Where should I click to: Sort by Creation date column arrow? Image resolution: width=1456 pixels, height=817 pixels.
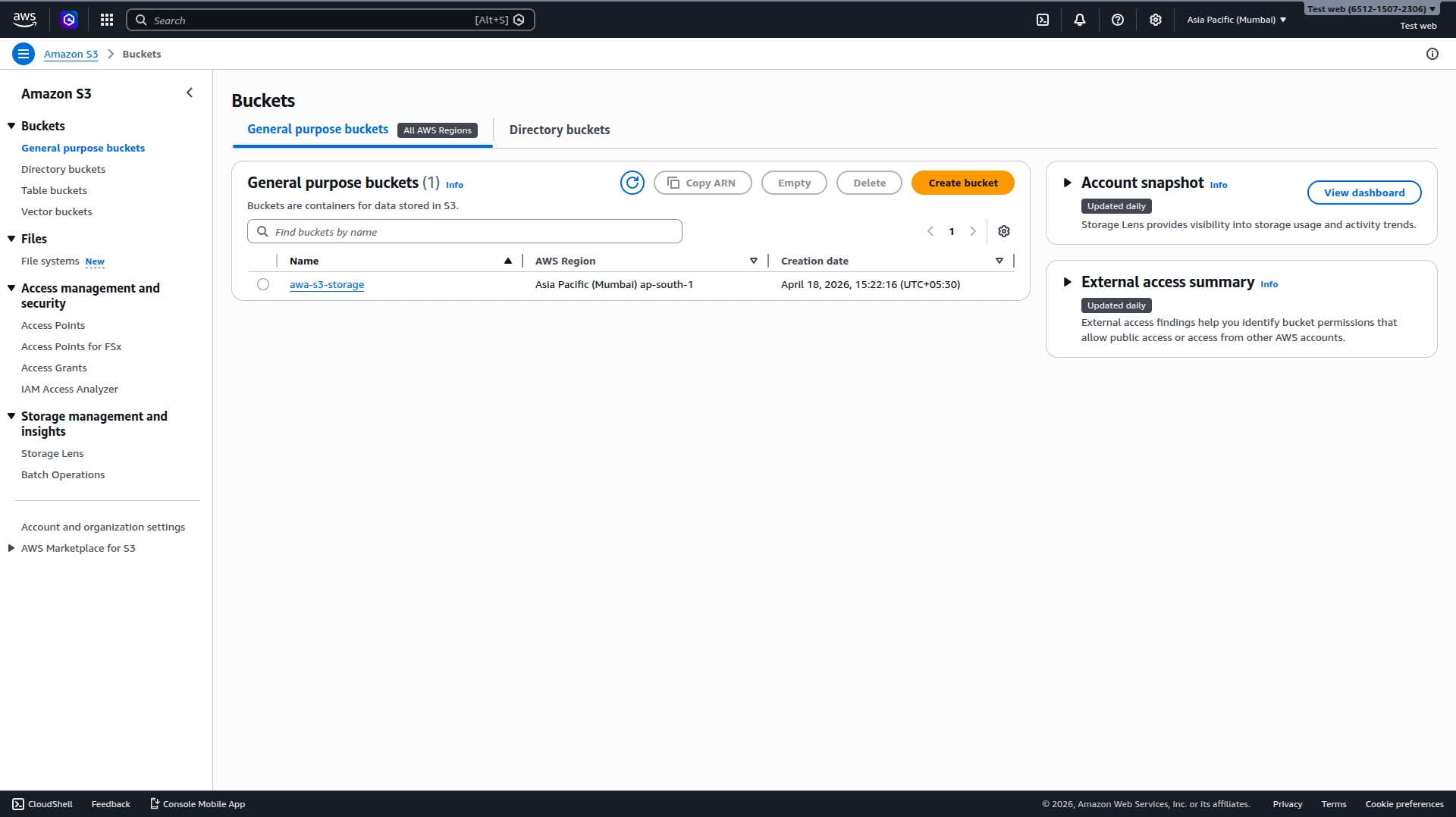(999, 261)
